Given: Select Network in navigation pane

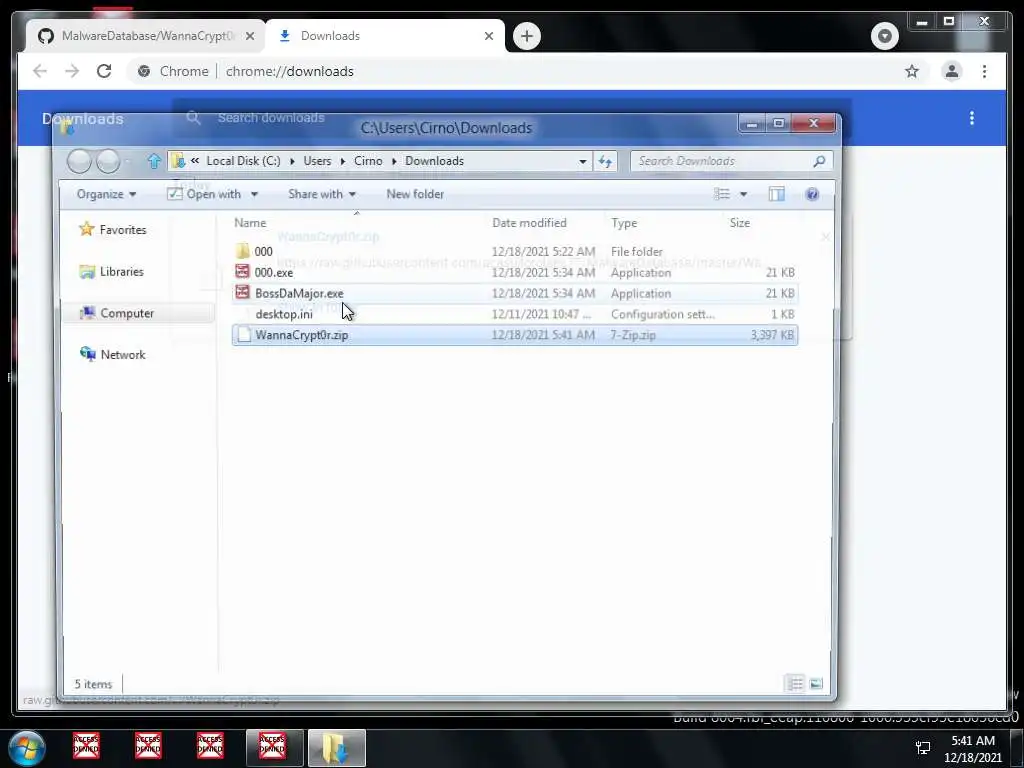Looking at the screenshot, I should pyautogui.click(x=112, y=355).
